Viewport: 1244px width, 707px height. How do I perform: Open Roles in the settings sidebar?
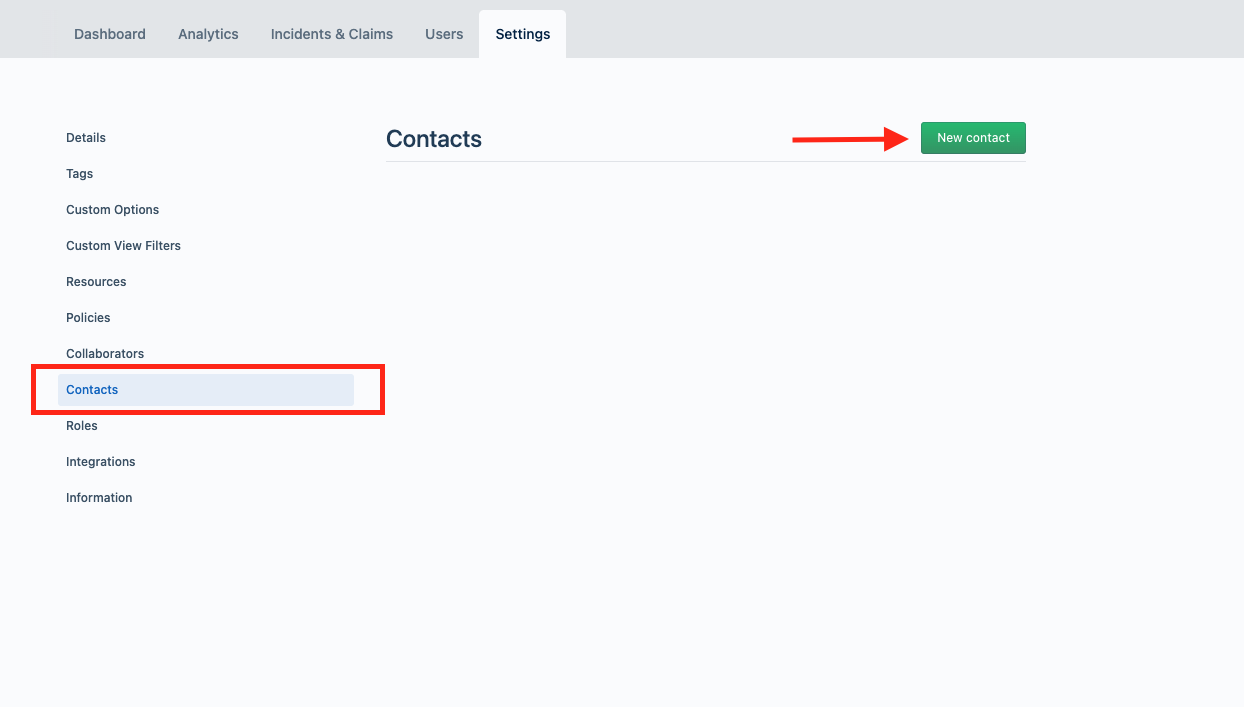(x=82, y=426)
